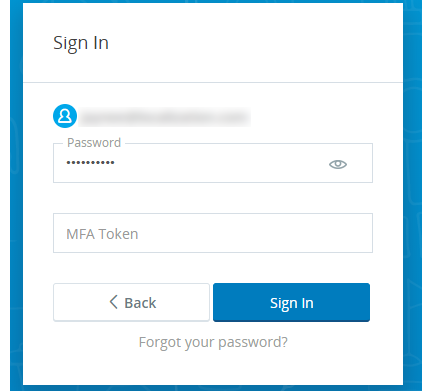The width and height of the screenshot is (430, 391).
Task: Click the left chevron on the Back button
Action: (113, 302)
